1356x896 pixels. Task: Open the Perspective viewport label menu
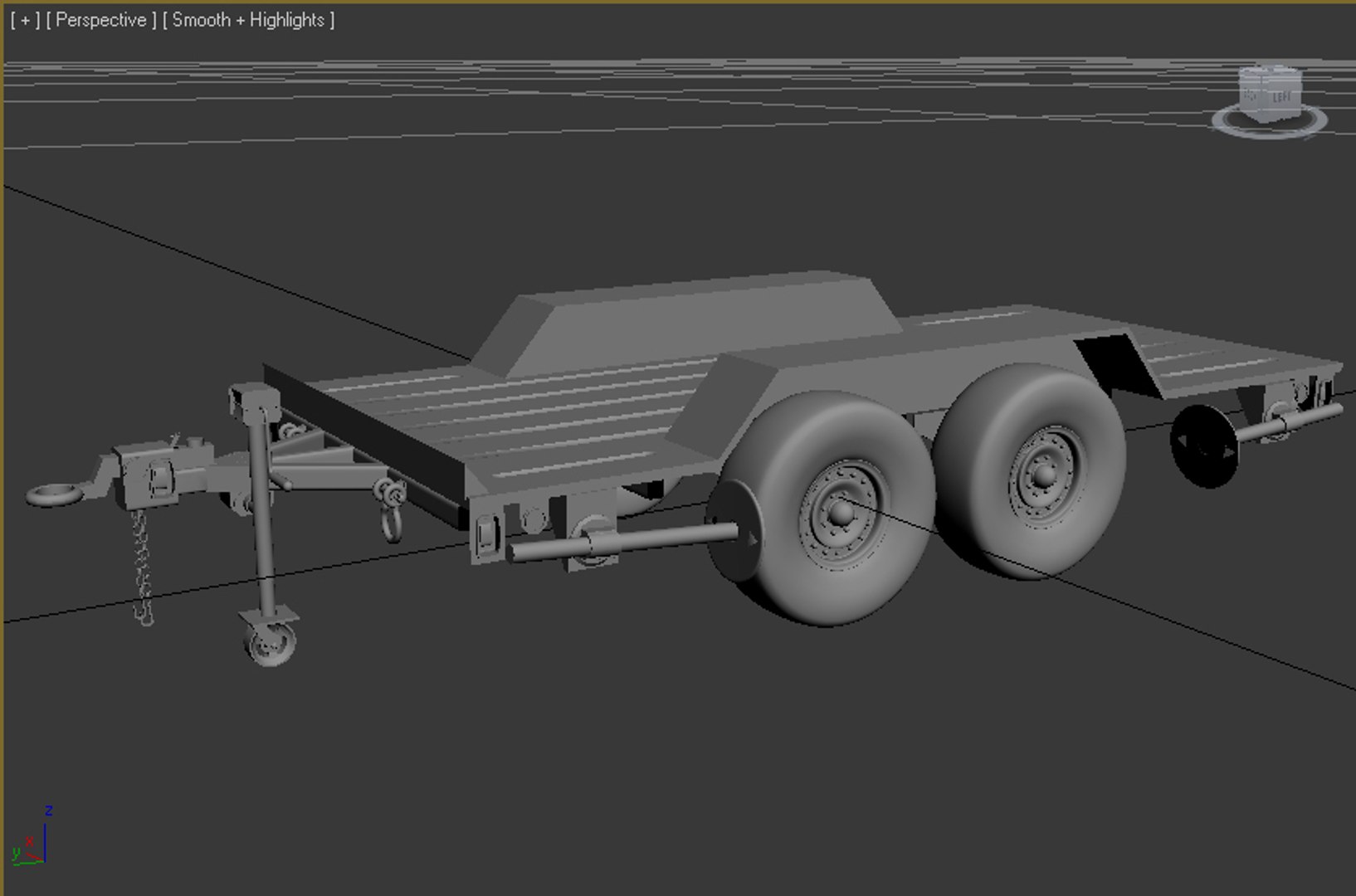(x=101, y=20)
